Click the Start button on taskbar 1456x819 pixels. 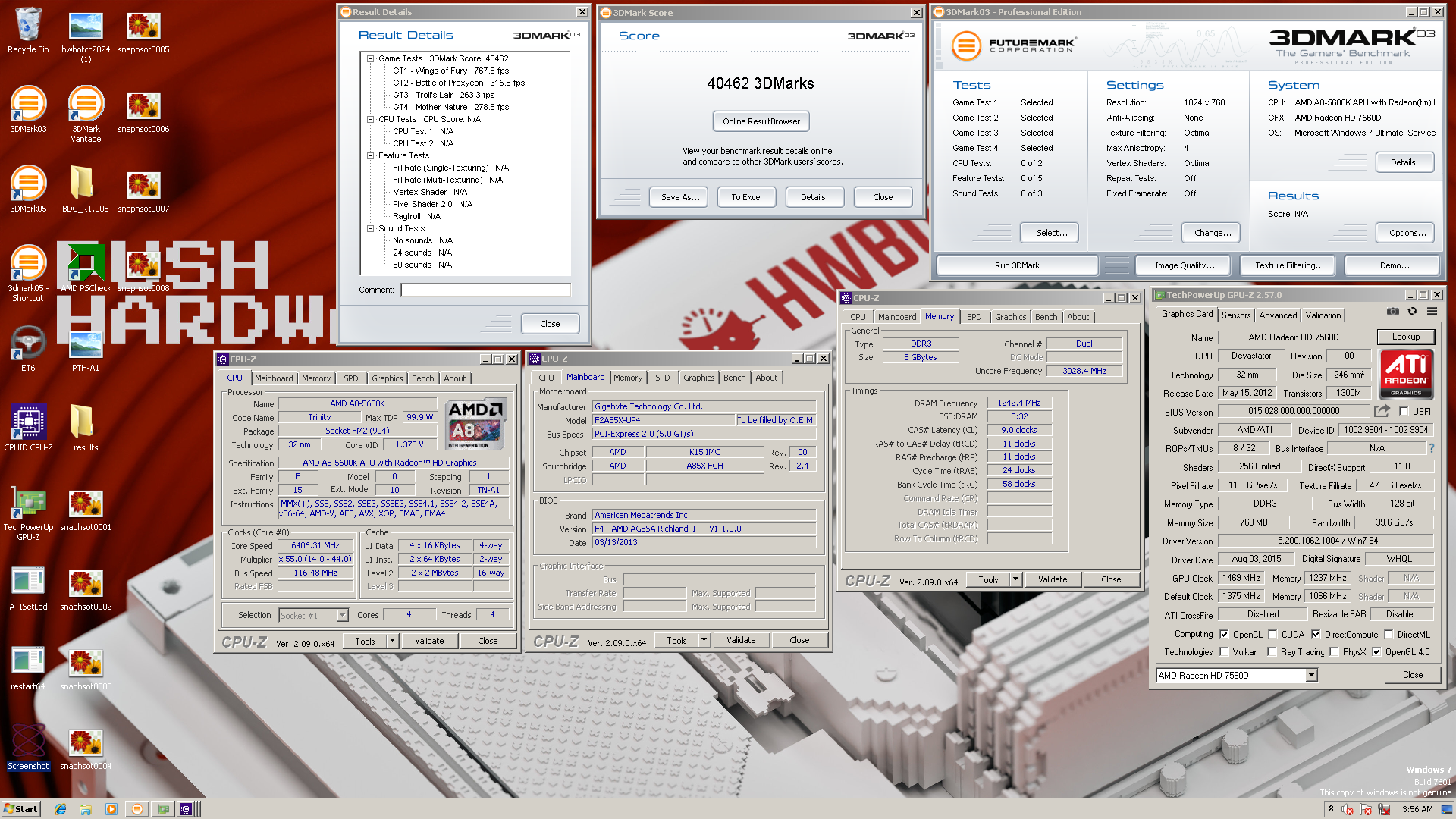(20, 809)
